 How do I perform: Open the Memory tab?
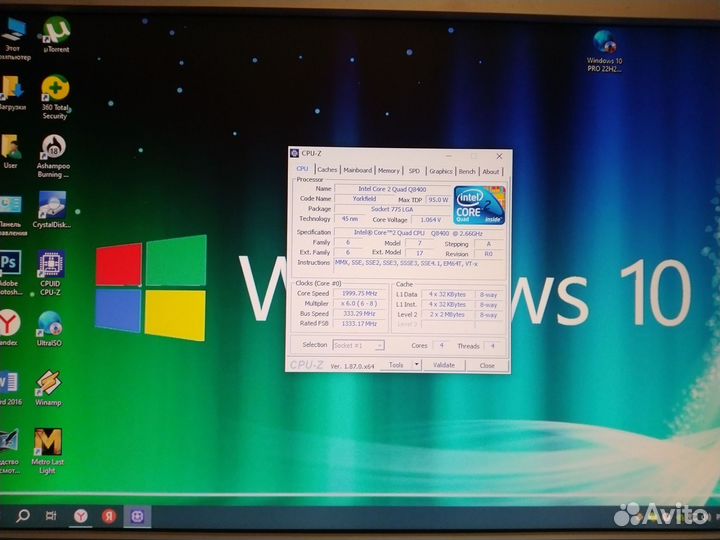[388, 170]
